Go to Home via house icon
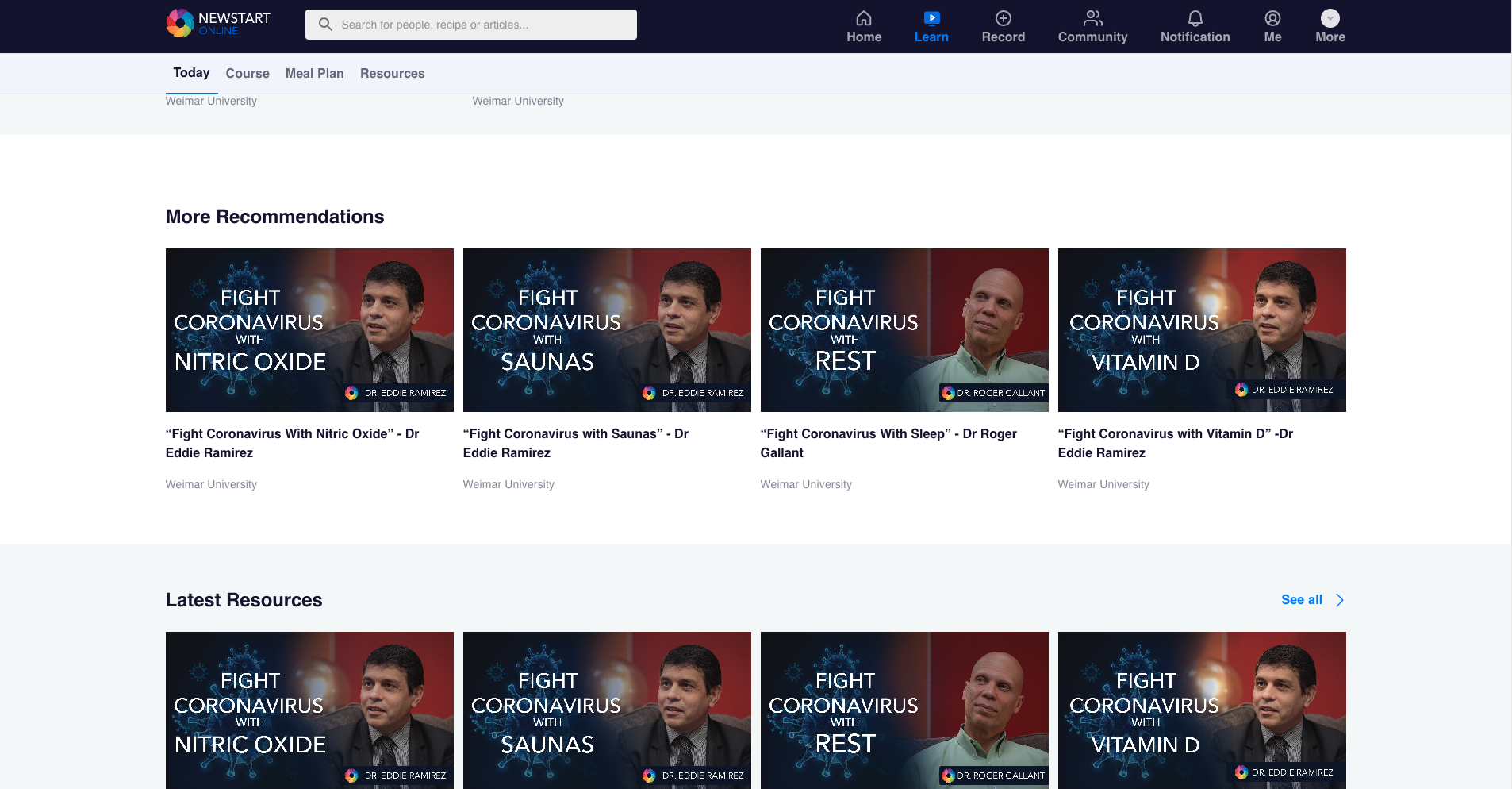 click(x=864, y=18)
